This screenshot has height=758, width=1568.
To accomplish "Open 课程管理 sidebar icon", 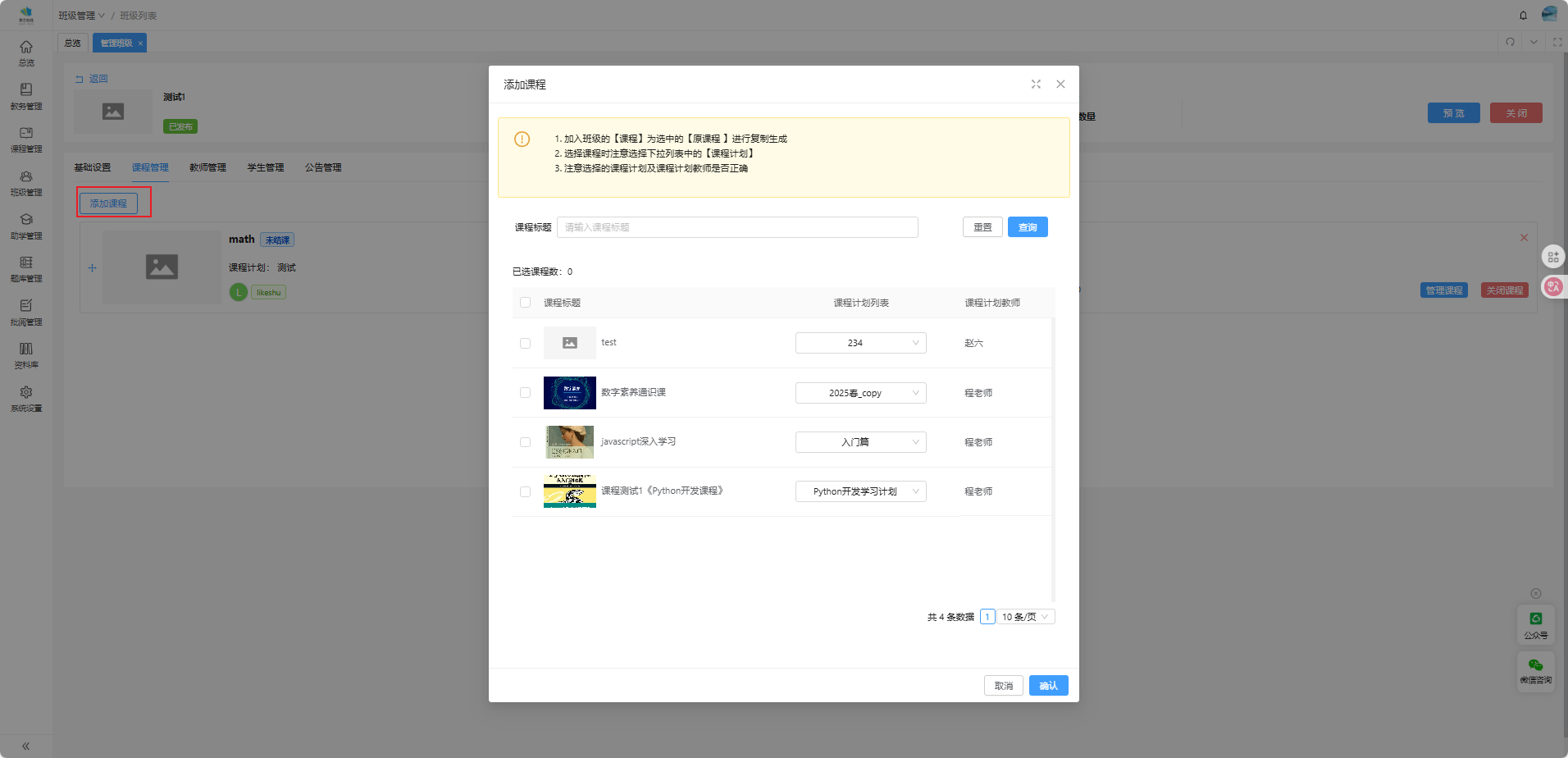I will (x=26, y=139).
